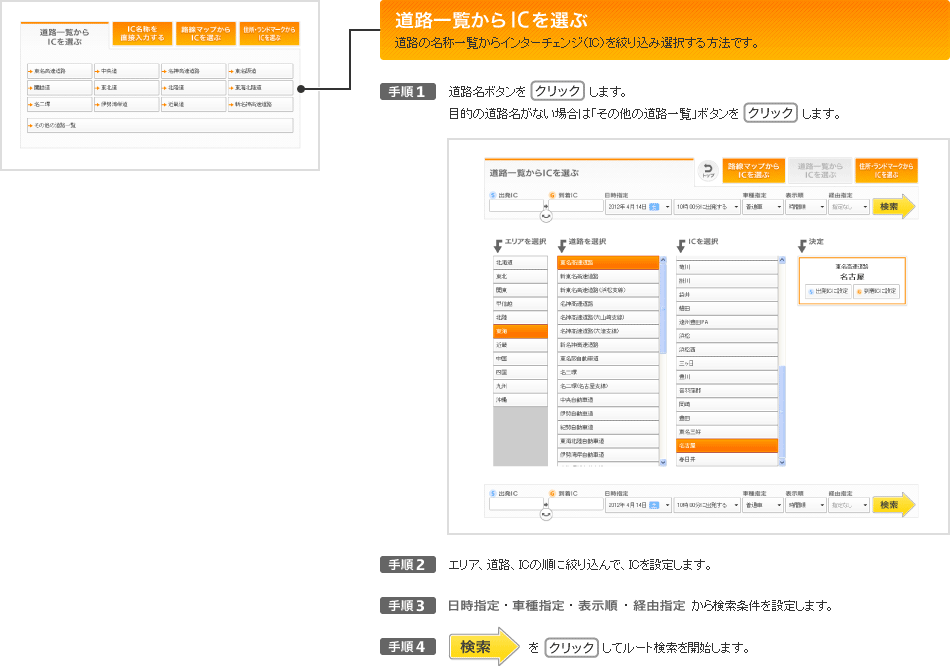
Task: Select 沖縄 in area list
Action: (520, 399)
